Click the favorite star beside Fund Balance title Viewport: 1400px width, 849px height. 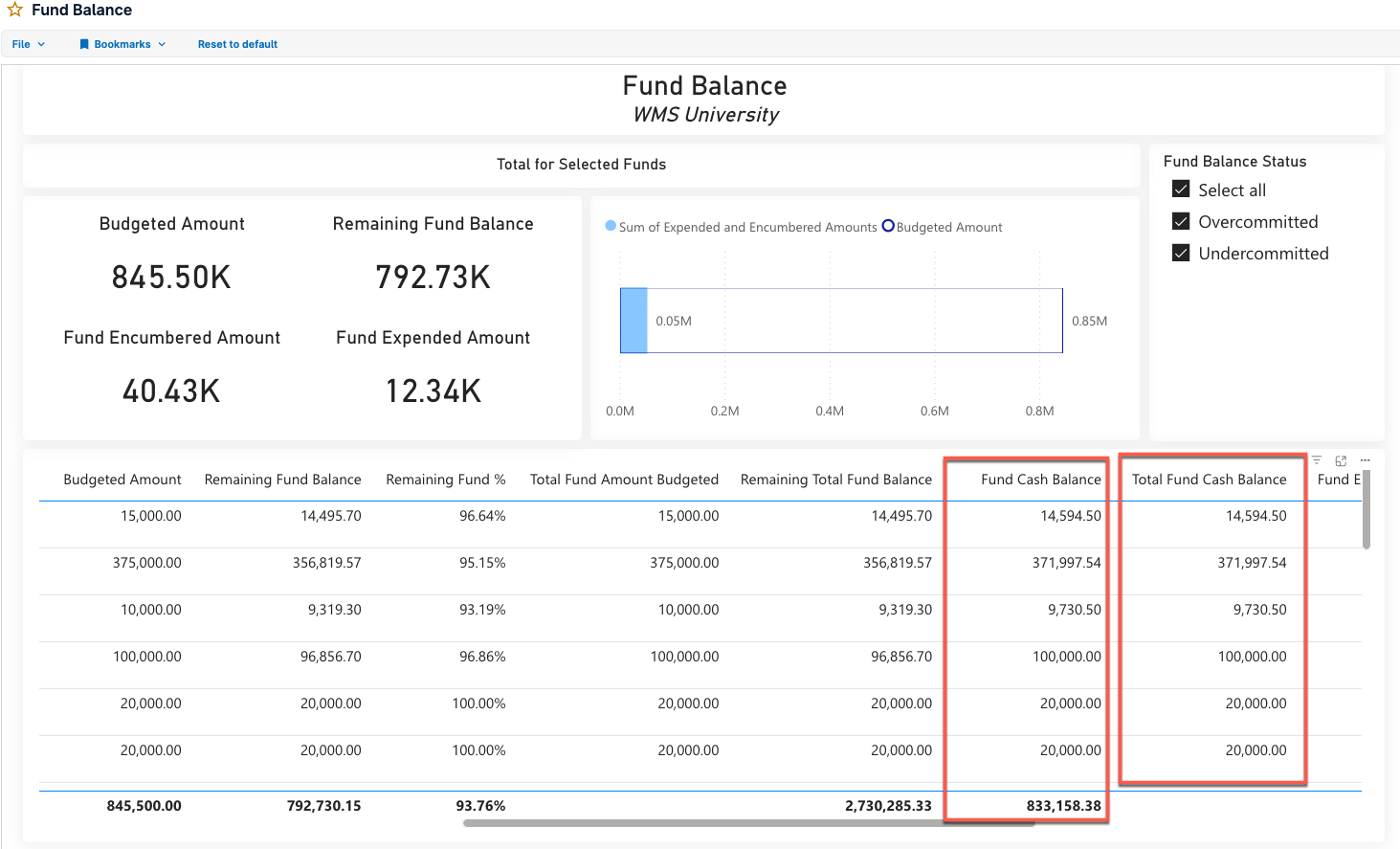14,11
